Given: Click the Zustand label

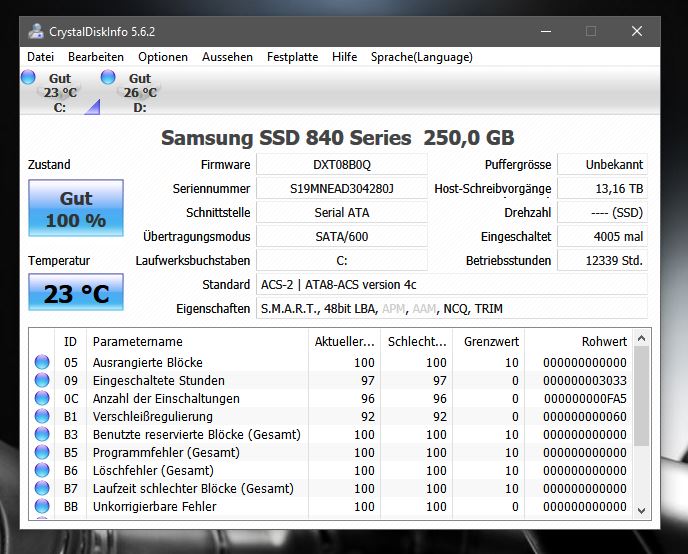Looking at the screenshot, I should point(49,164).
